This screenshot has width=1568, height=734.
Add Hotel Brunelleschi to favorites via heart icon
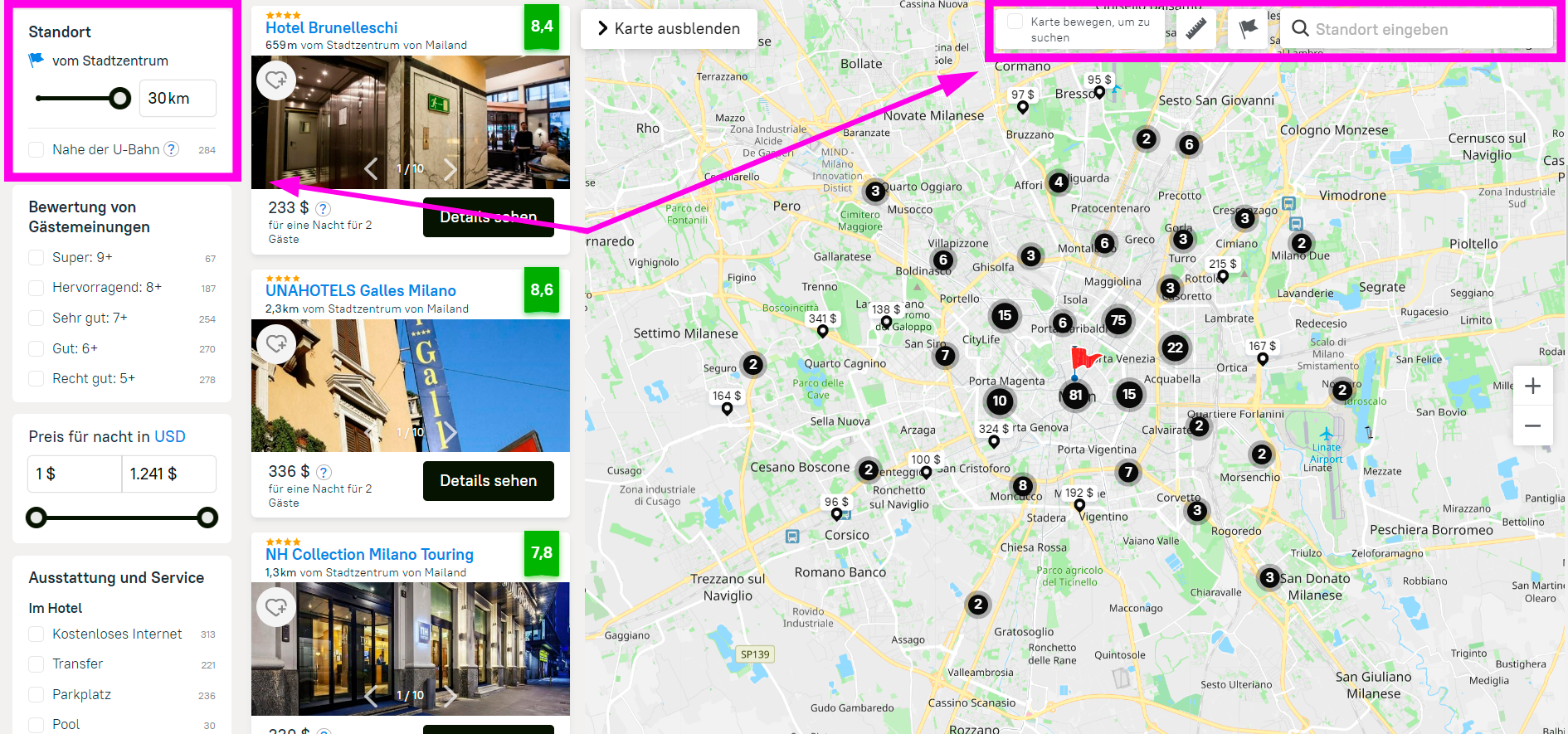click(x=276, y=80)
